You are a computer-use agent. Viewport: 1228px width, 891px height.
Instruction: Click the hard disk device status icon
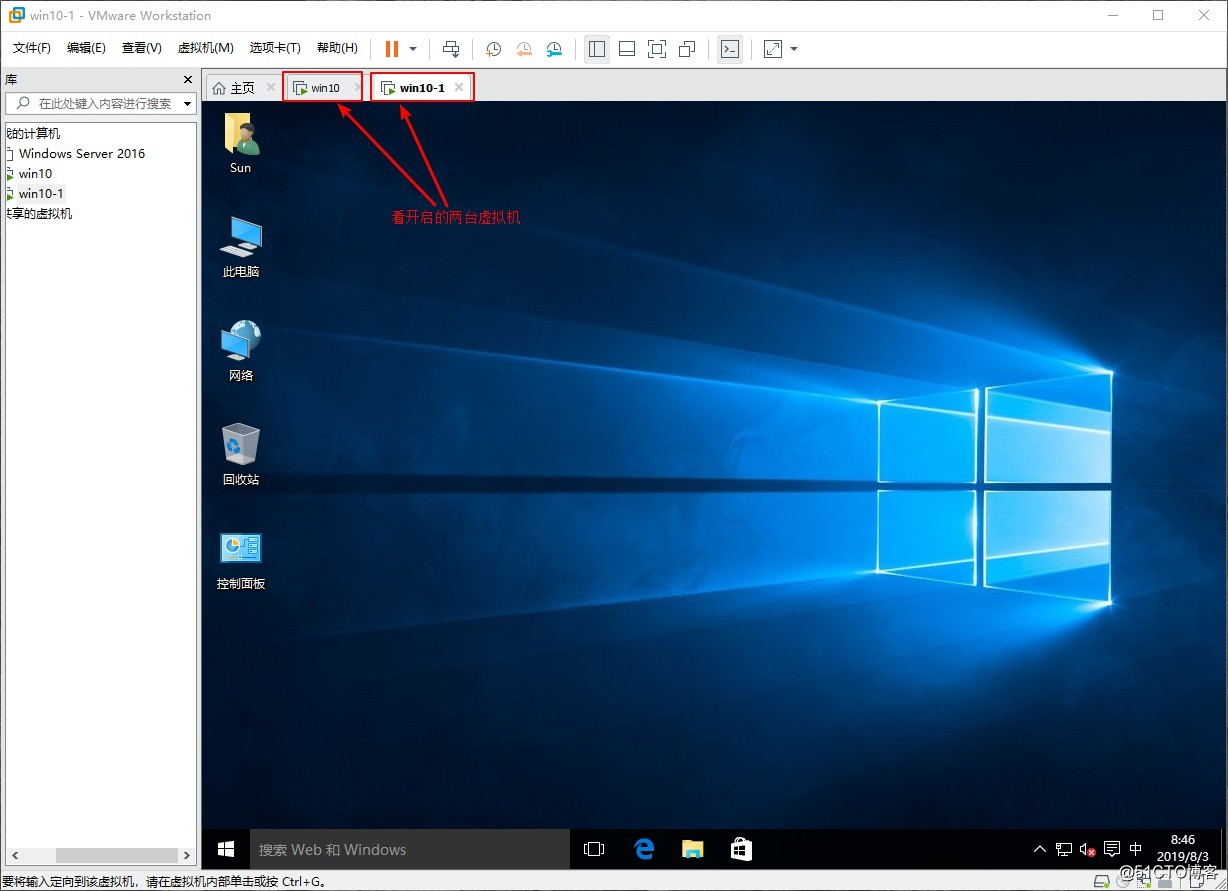[x=1102, y=882]
